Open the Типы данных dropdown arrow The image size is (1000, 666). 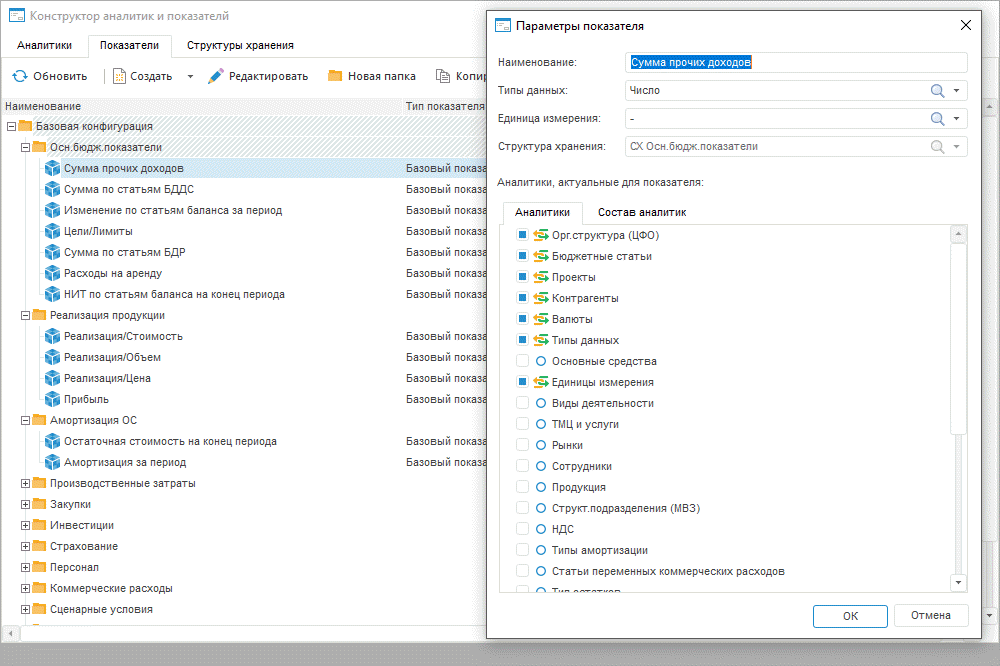(x=957, y=91)
